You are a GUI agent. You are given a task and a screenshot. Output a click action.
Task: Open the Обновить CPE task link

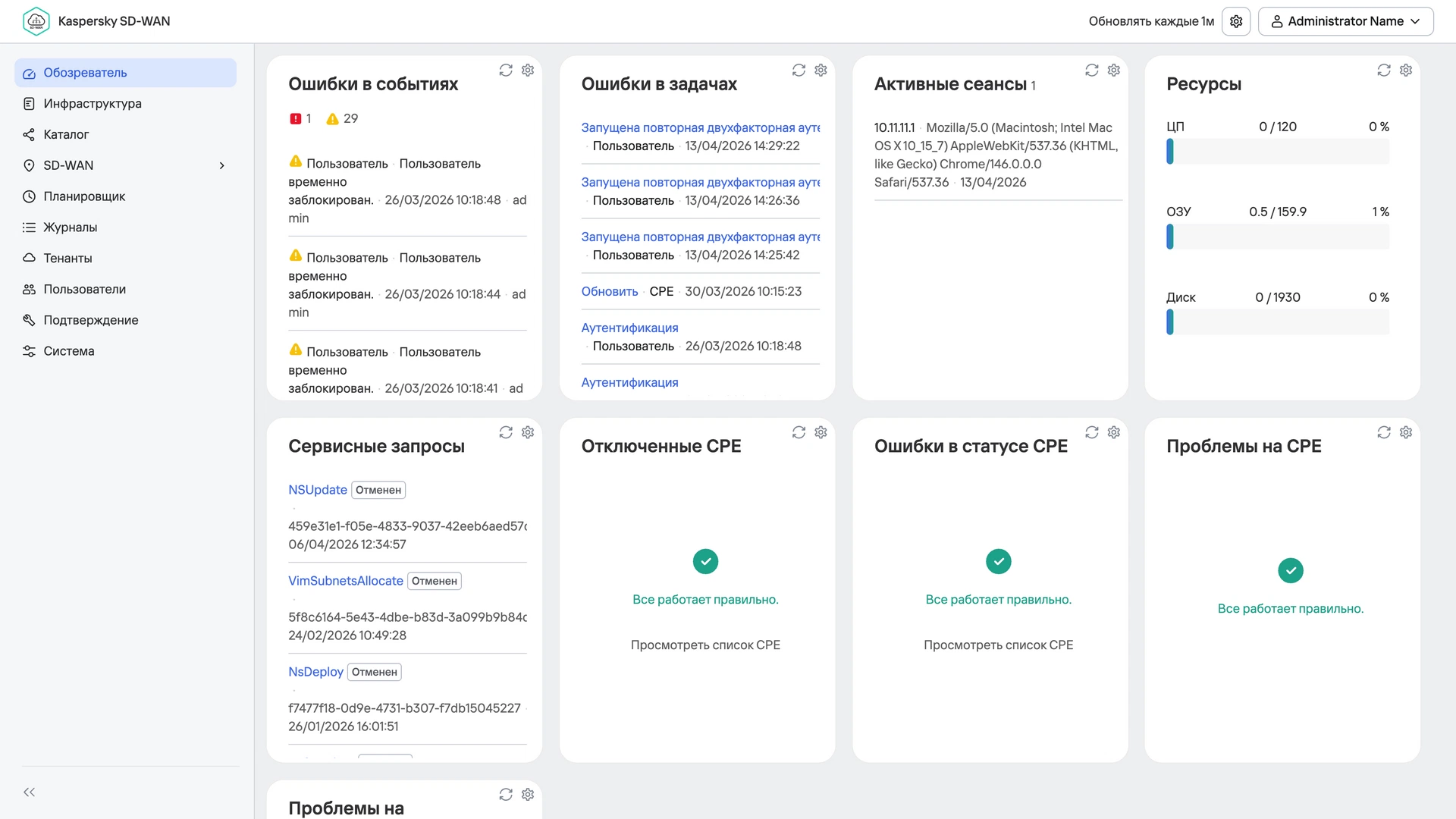(x=610, y=291)
